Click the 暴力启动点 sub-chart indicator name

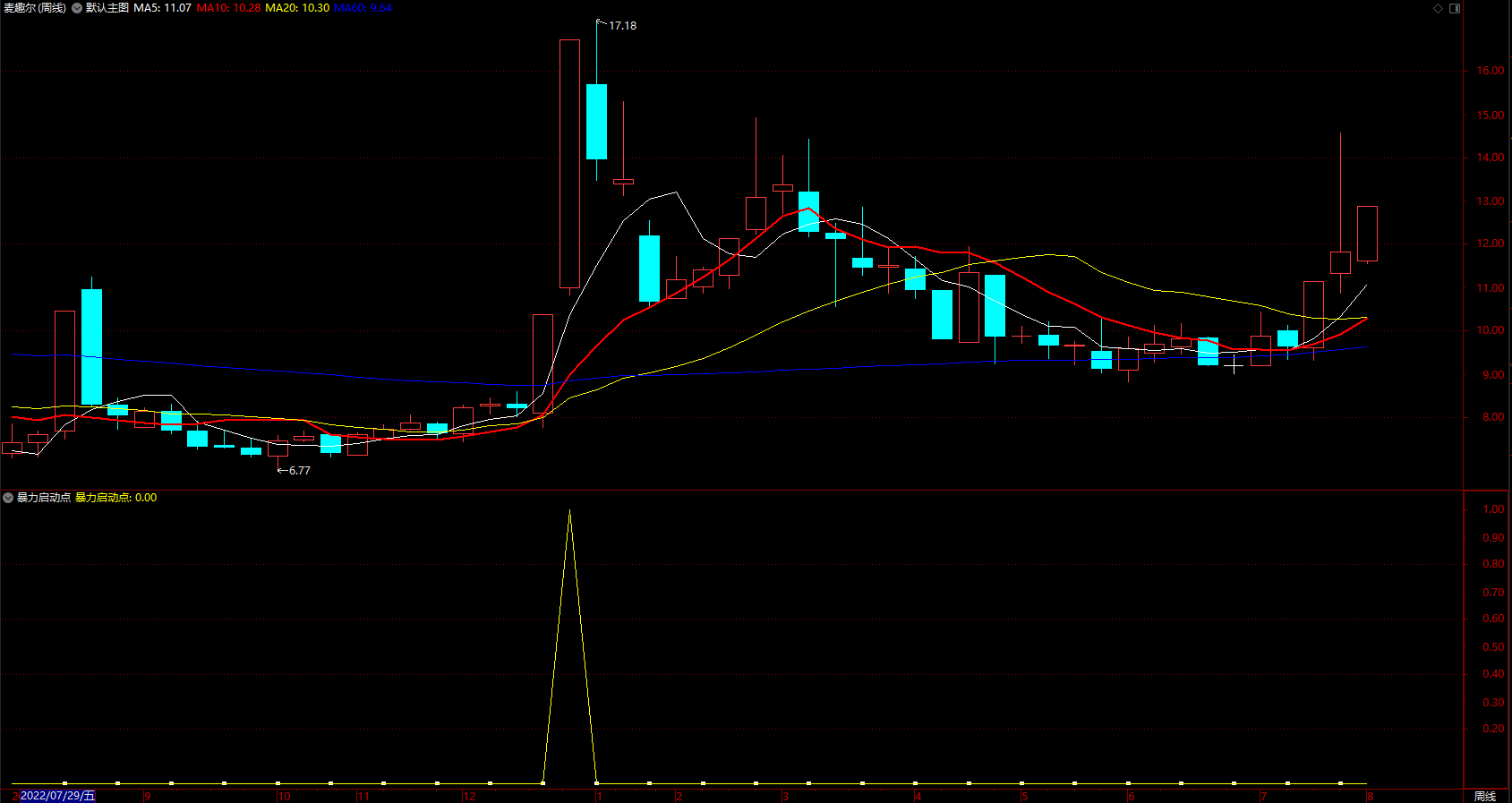click(x=44, y=498)
